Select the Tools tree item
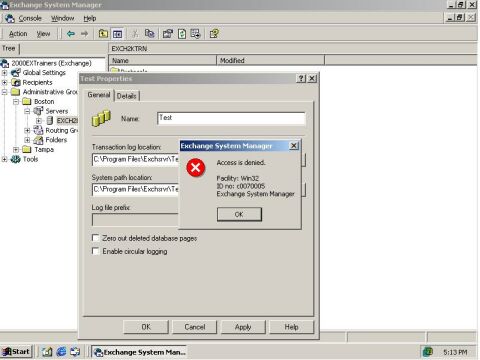 coord(30,159)
